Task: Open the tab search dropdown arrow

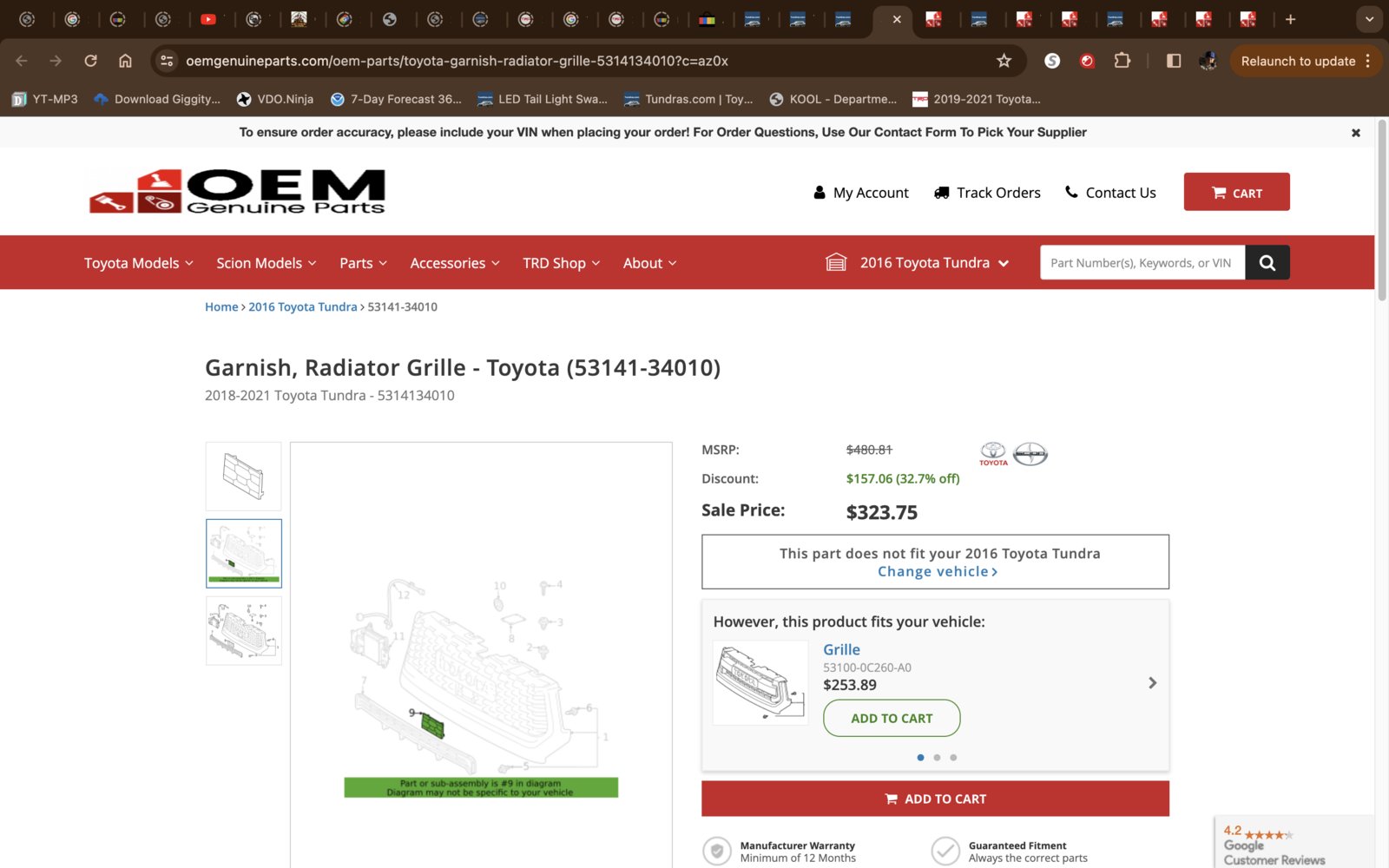Action: point(1369,19)
